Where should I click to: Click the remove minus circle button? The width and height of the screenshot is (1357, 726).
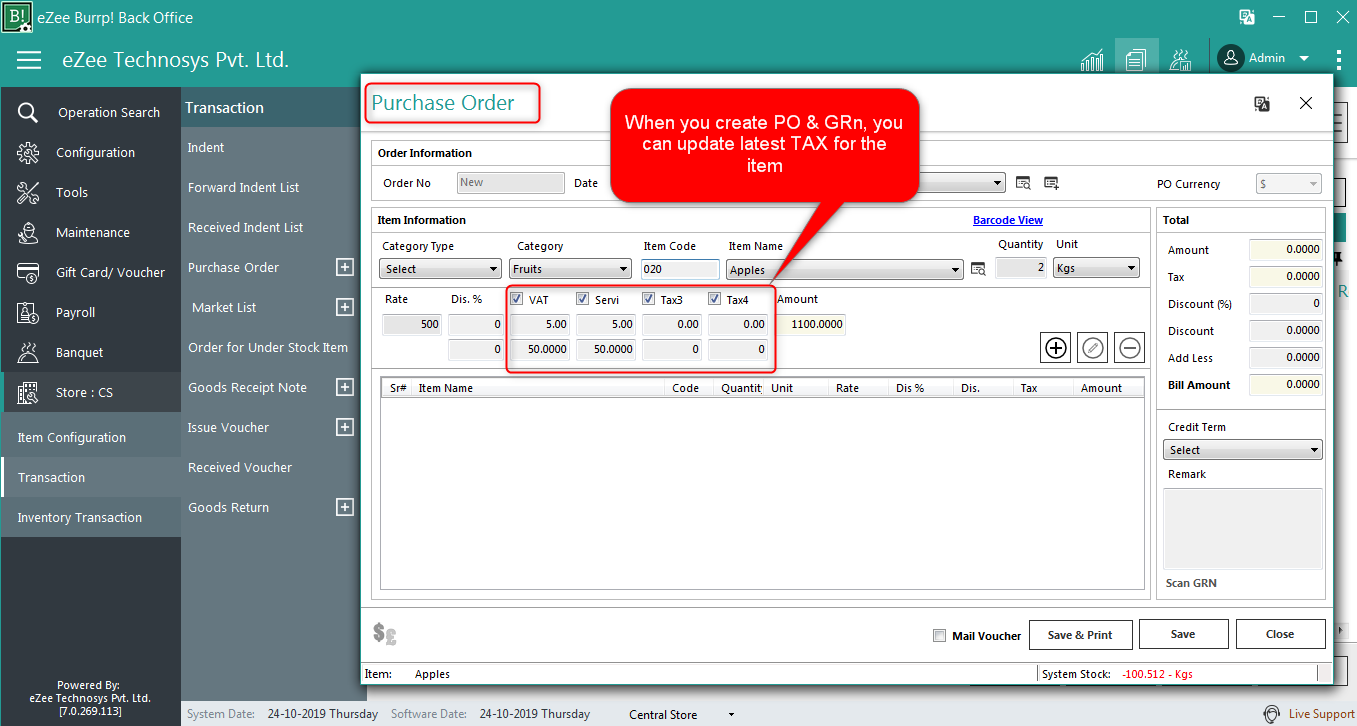(x=1130, y=348)
